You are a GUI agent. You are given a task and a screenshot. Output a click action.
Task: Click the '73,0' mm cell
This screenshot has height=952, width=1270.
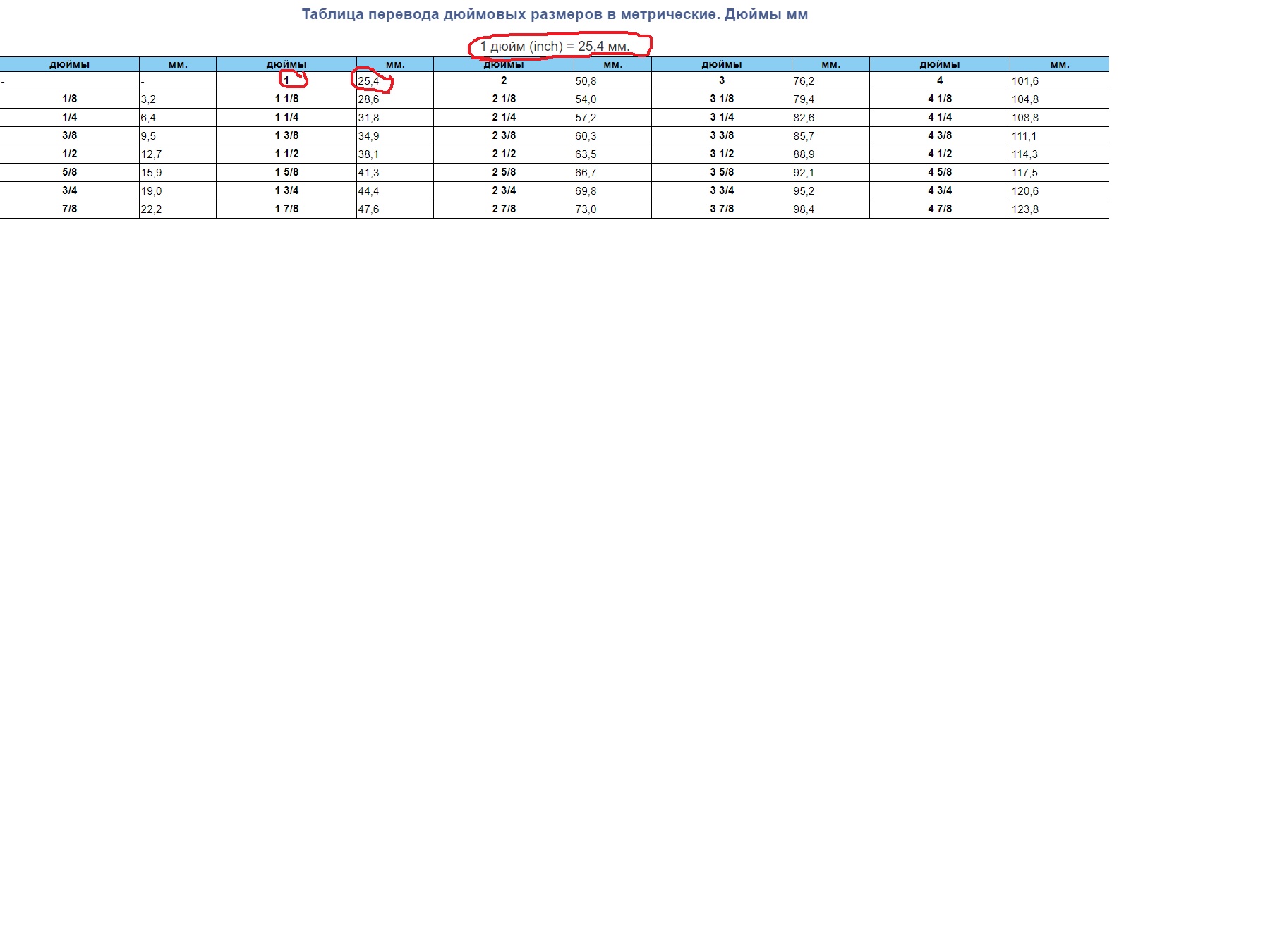[612, 209]
